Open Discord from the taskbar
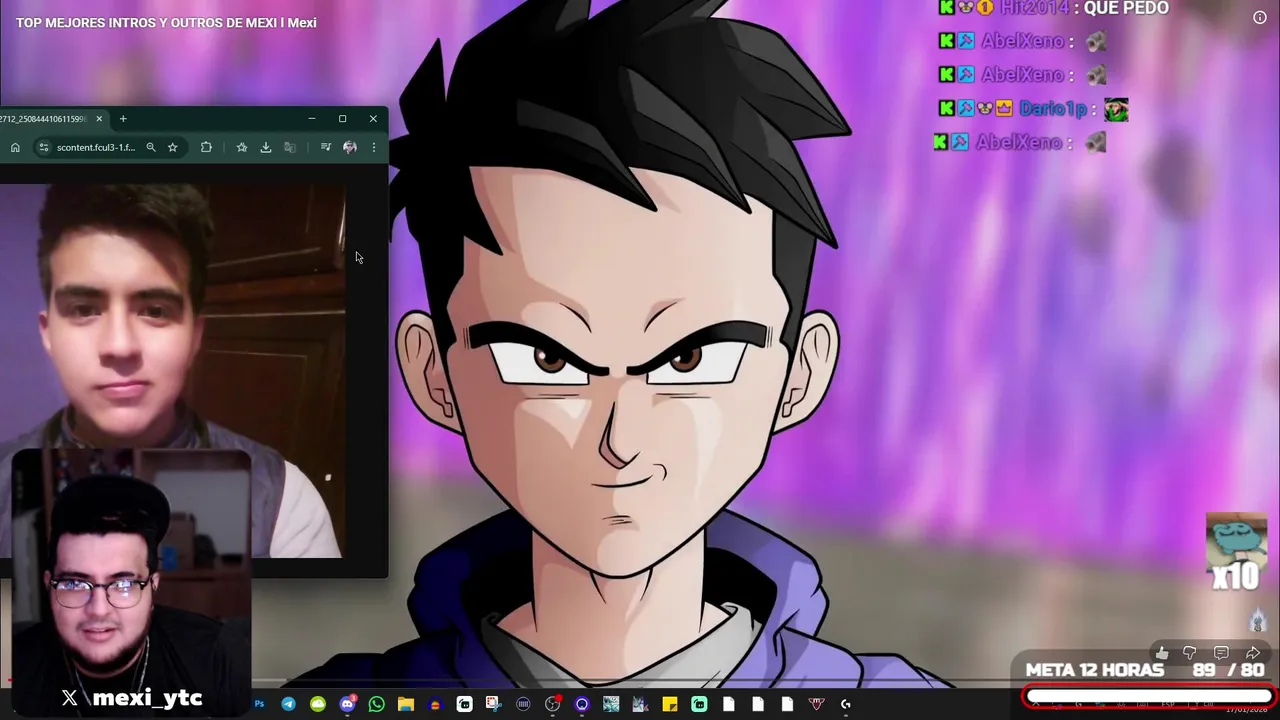Image resolution: width=1280 pixels, height=720 pixels. (347, 704)
